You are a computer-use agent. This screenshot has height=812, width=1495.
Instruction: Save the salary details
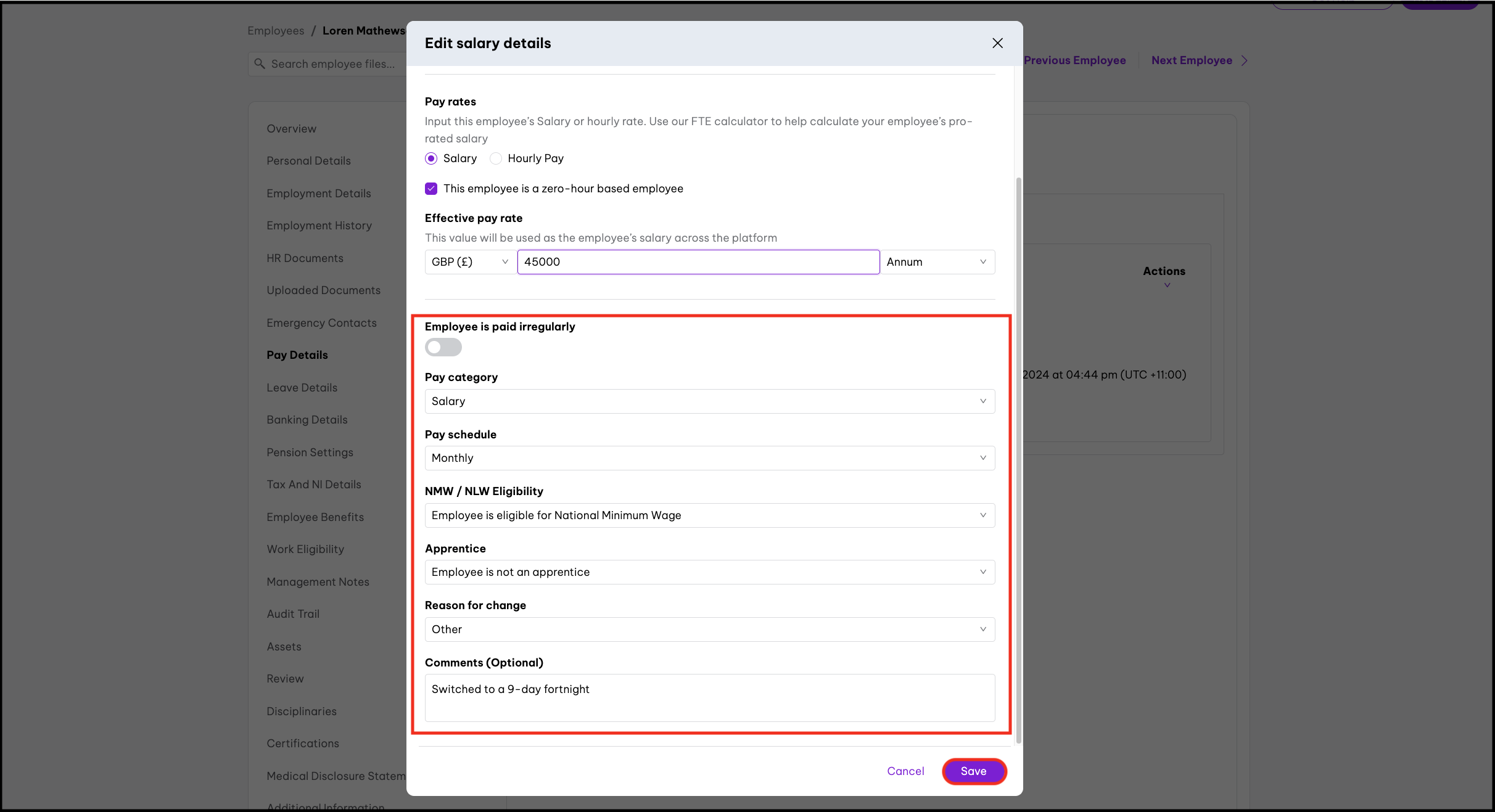tap(973, 771)
